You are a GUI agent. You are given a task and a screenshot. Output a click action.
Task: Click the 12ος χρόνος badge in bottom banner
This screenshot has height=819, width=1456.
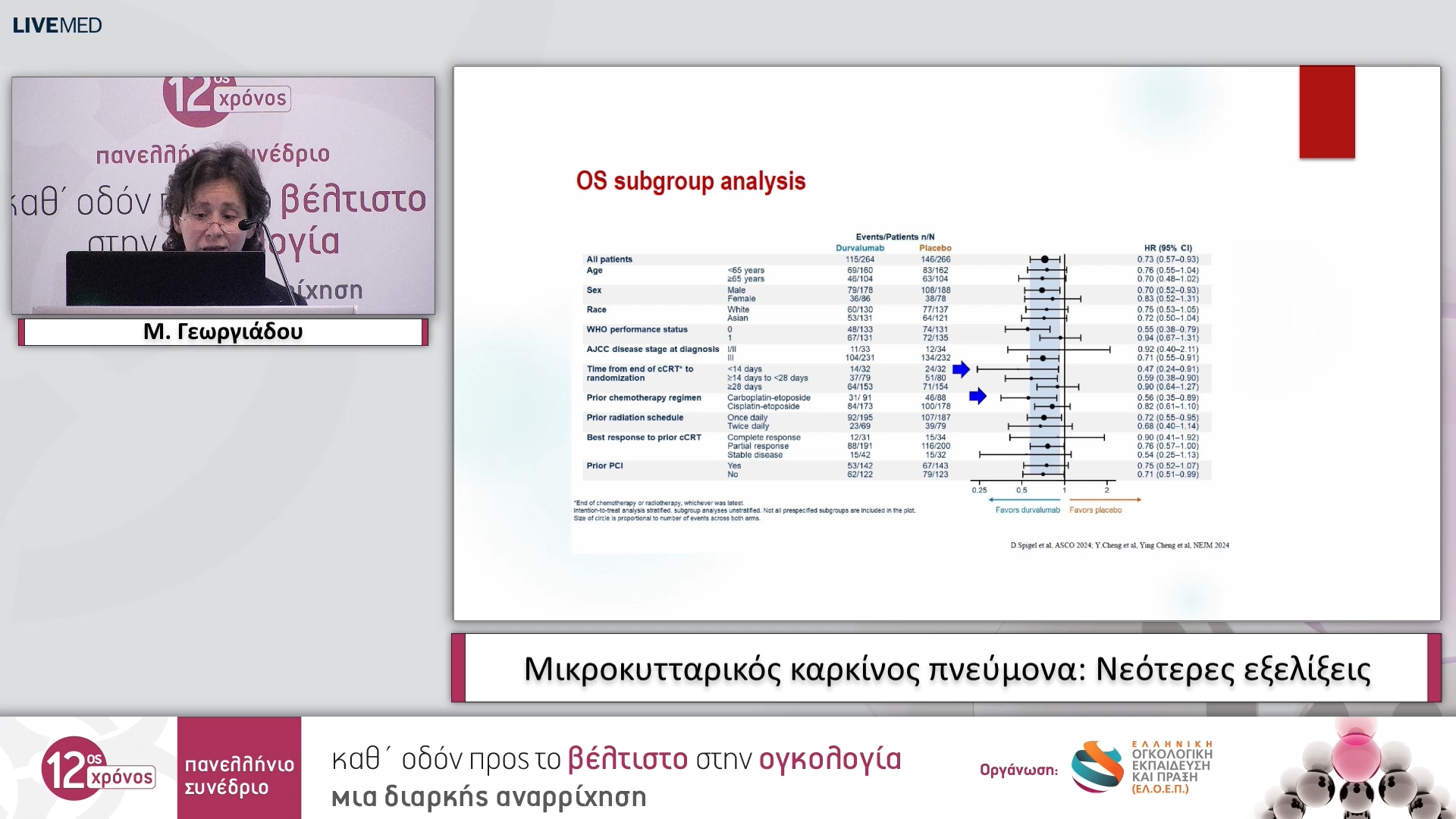[97, 767]
